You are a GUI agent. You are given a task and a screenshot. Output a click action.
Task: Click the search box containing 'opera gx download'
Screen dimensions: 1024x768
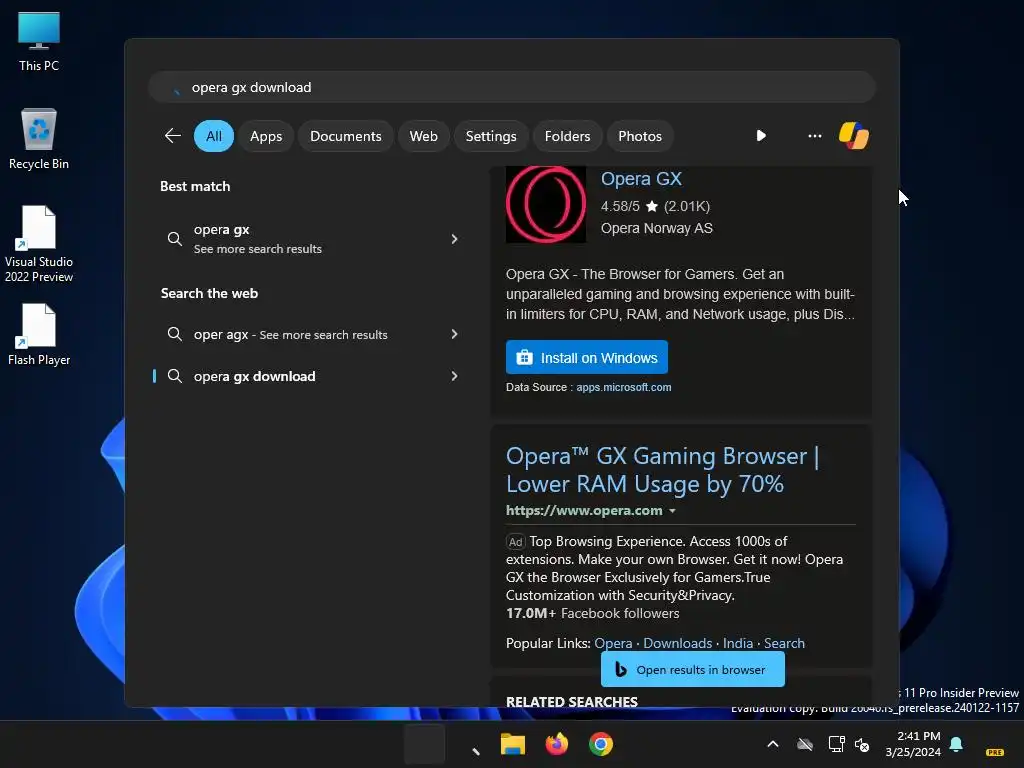pos(512,87)
